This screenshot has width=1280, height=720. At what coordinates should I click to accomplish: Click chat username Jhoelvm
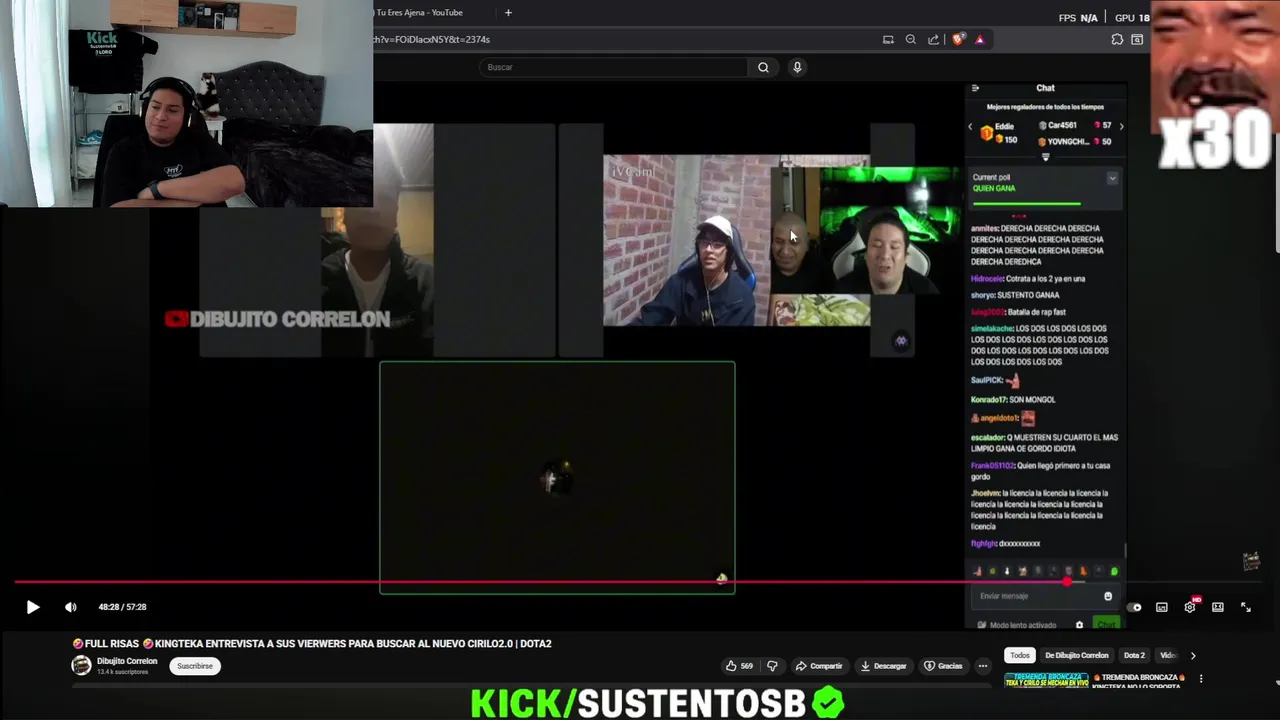point(984,494)
